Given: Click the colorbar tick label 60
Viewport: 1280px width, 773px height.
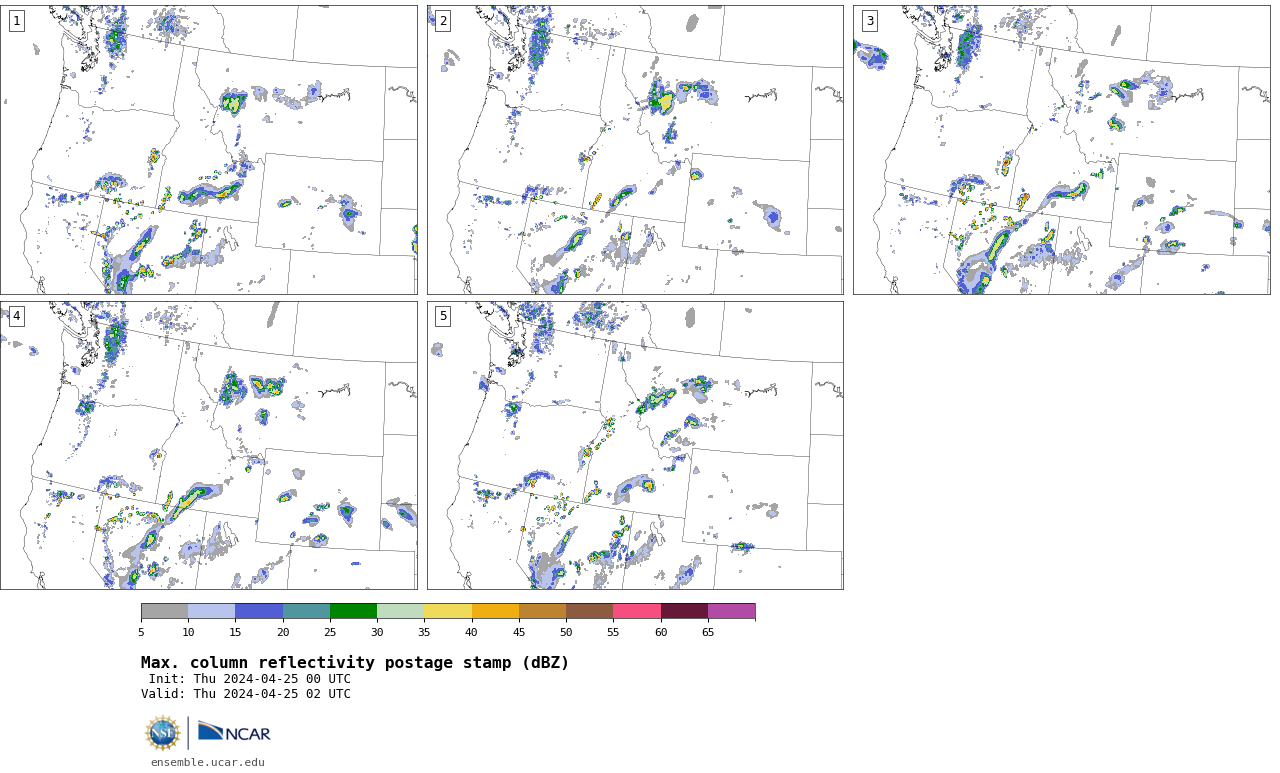Looking at the screenshot, I should click(x=661, y=632).
